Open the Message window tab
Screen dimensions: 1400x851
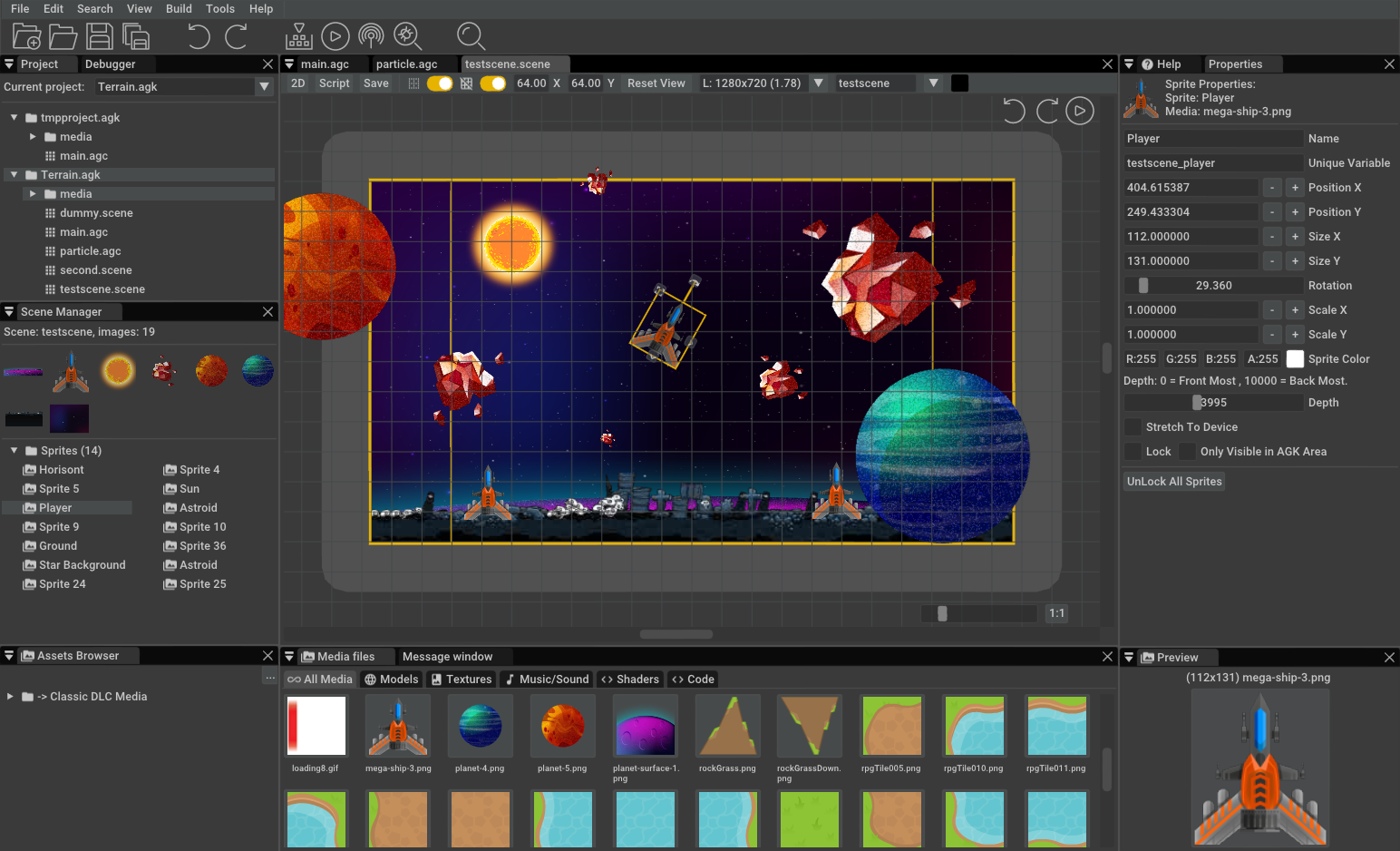click(448, 657)
